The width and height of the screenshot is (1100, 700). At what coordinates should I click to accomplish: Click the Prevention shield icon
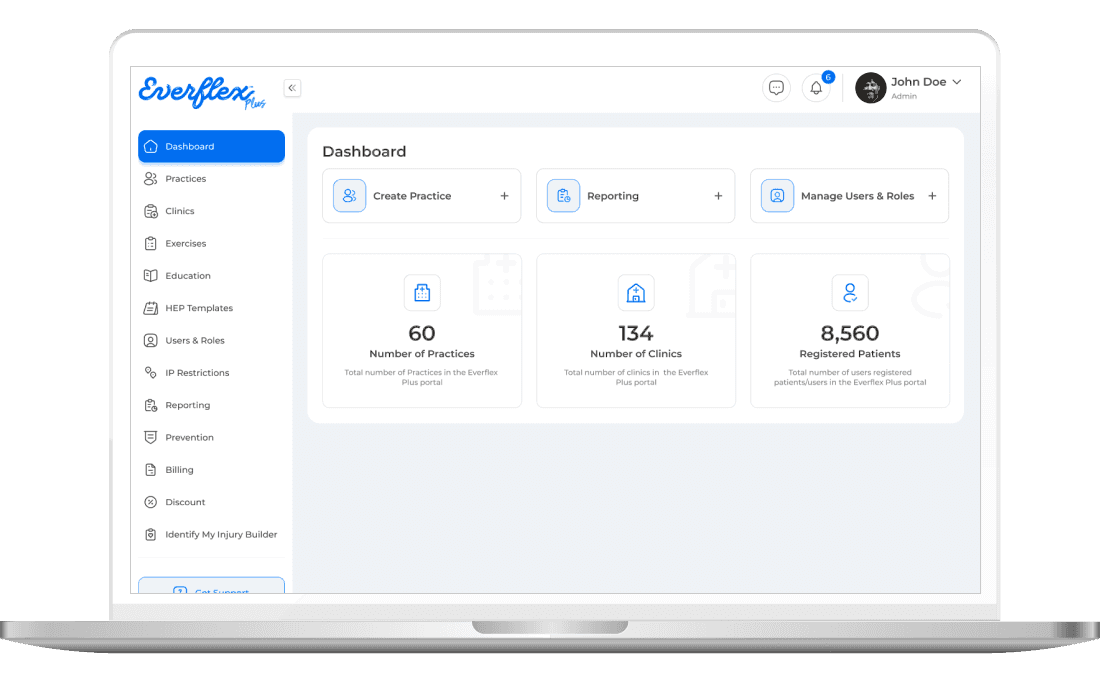(x=150, y=437)
